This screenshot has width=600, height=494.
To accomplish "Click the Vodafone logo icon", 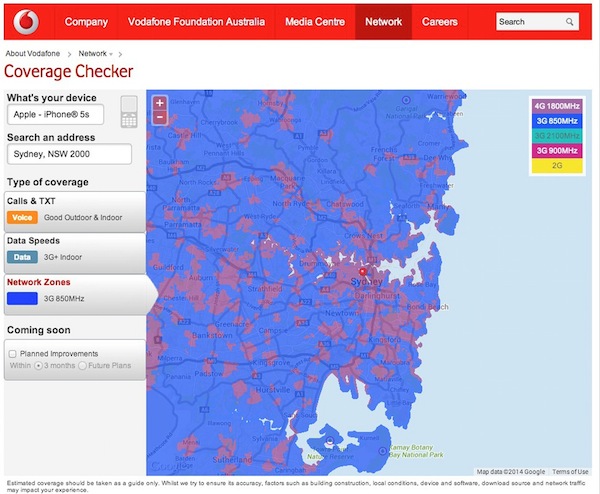I will pos(26,22).
